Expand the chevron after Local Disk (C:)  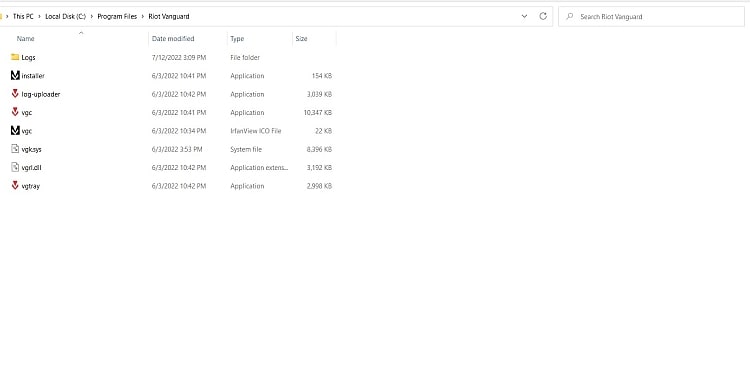[x=91, y=16]
